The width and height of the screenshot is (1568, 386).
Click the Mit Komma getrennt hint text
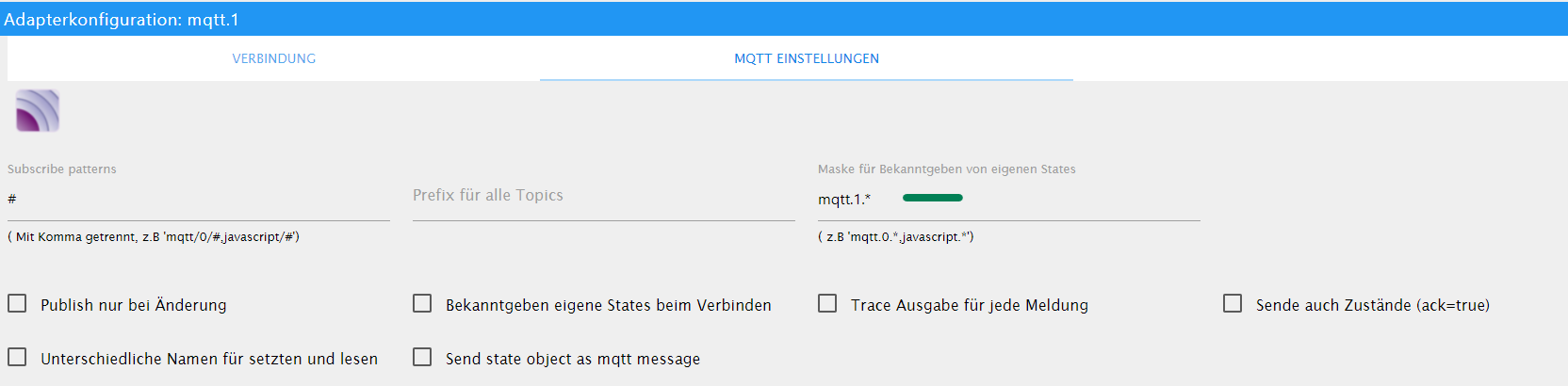point(154,237)
